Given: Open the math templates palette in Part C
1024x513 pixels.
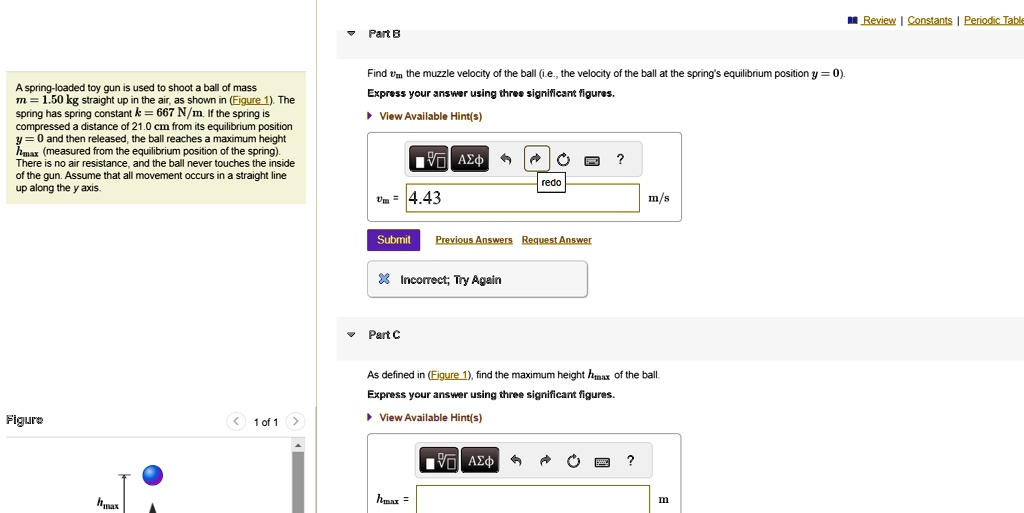Looking at the screenshot, I should click(x=439, y=461).
